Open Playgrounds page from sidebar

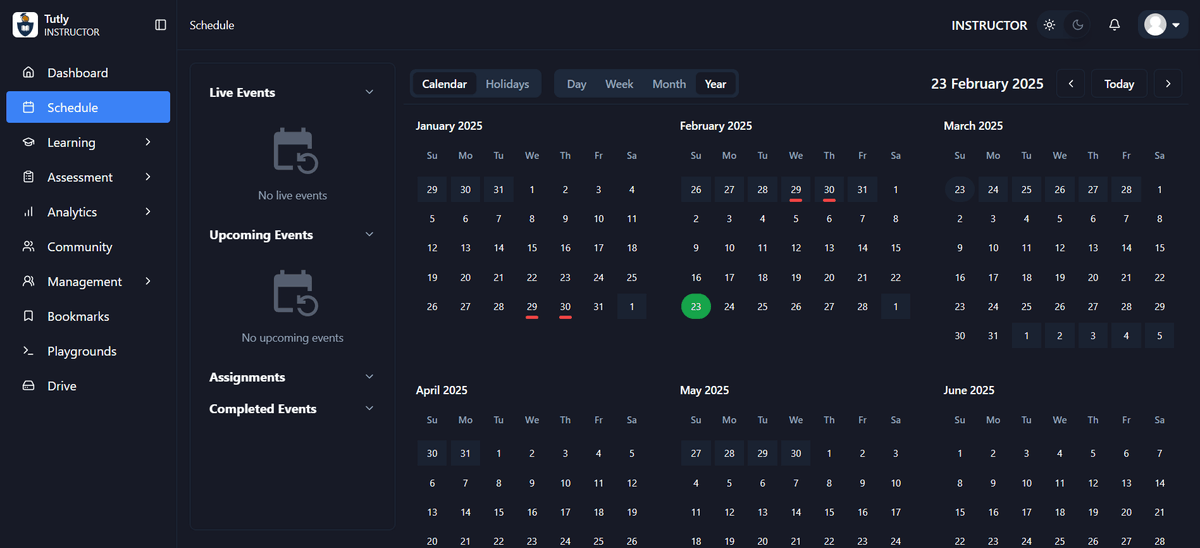click(x=88, y=351)
